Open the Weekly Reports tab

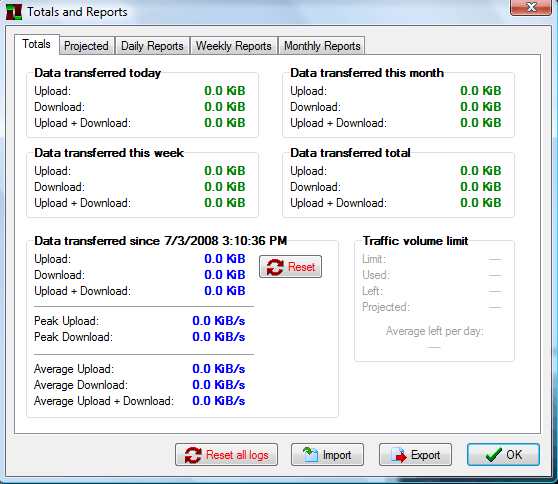[x=233, y=46]
